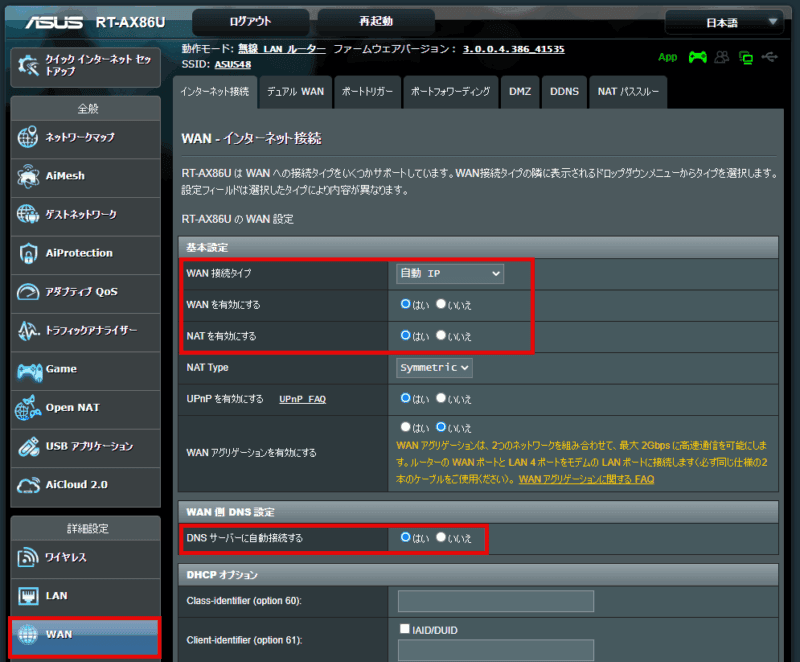
Task: Open the UPnP FAQ link
Action: tap(302, 399)
